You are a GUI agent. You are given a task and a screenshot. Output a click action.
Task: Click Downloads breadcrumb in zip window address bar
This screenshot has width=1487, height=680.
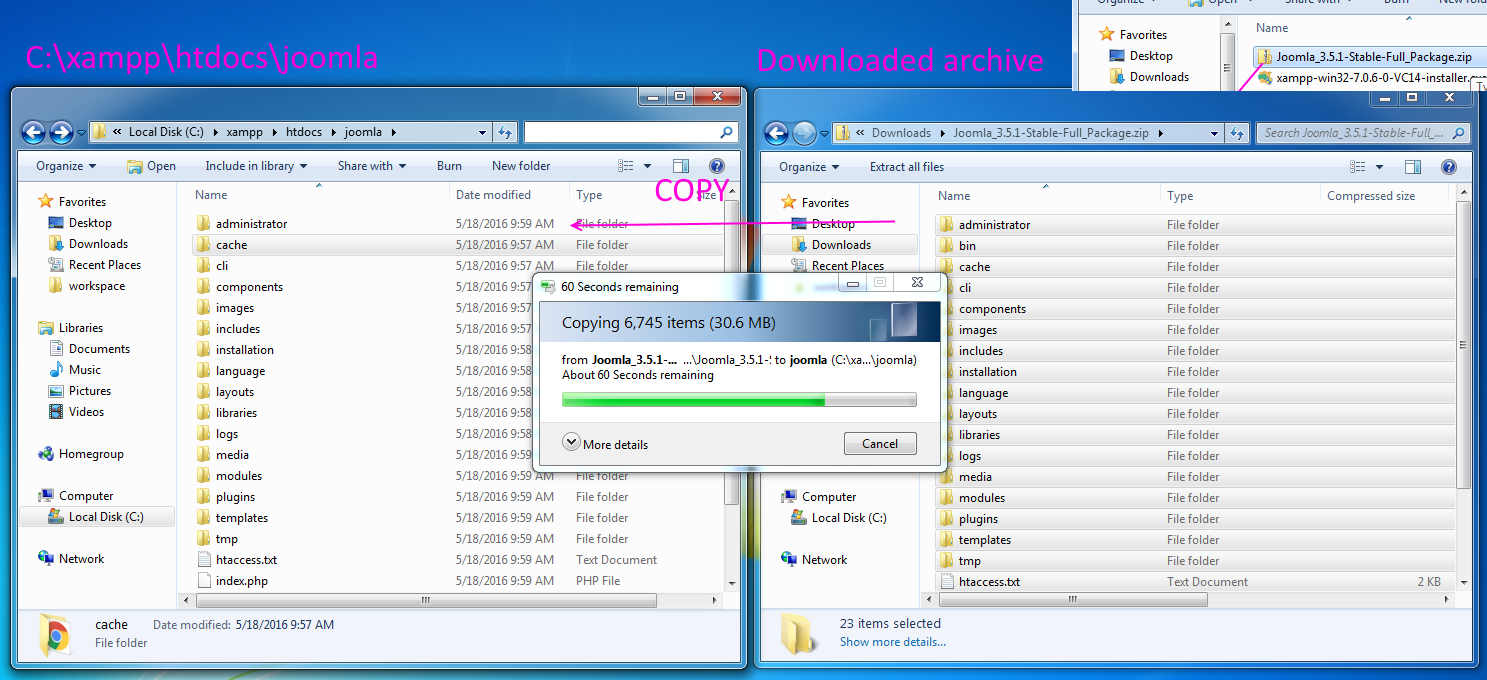[901, 133]
